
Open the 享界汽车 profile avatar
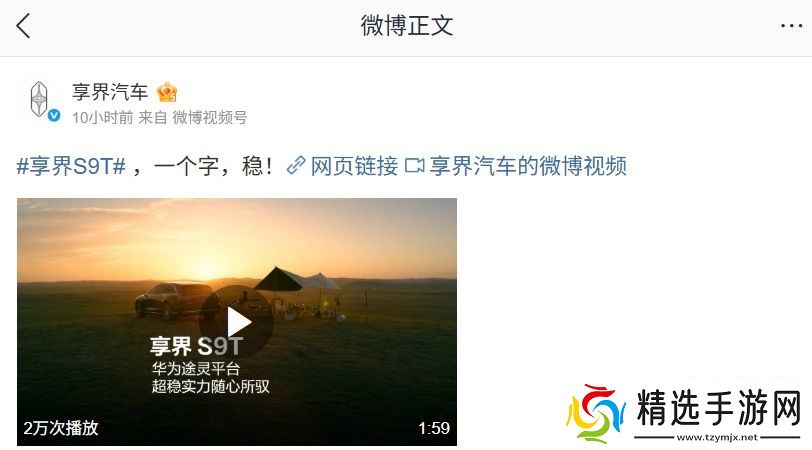(x=39, y=99)
